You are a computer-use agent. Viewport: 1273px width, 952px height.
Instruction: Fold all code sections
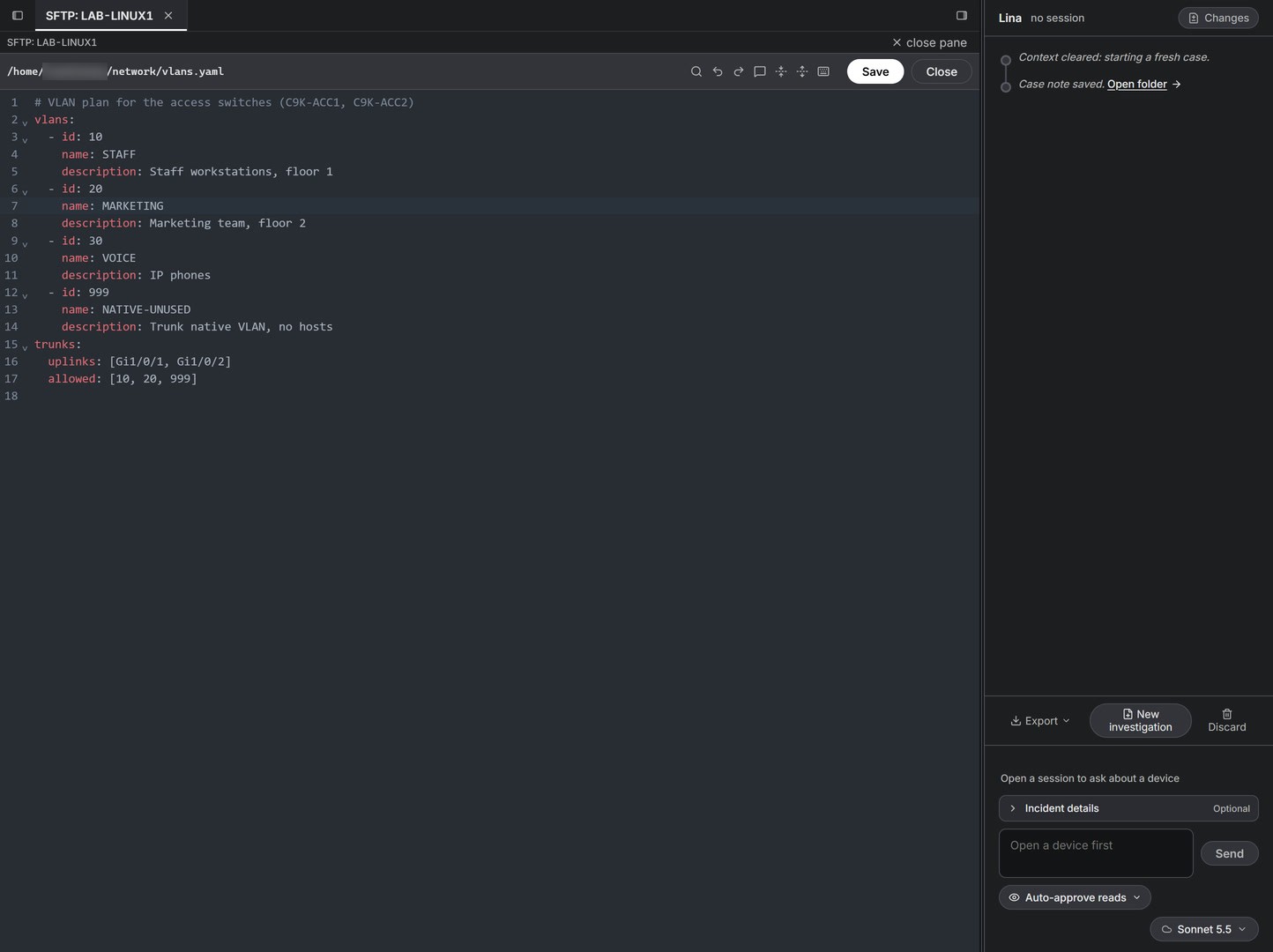click(781, 71)
